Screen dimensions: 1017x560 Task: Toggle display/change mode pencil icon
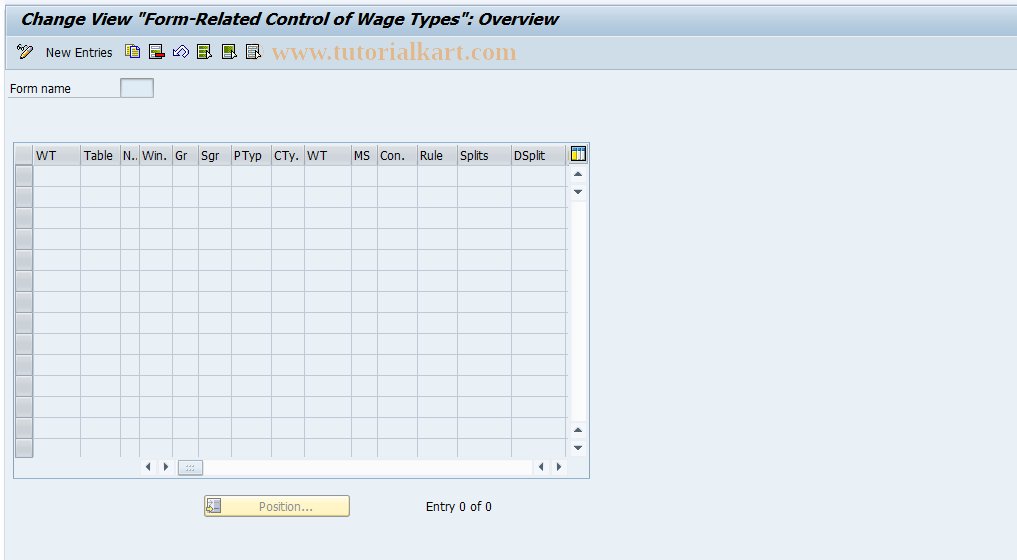point(25,52)
